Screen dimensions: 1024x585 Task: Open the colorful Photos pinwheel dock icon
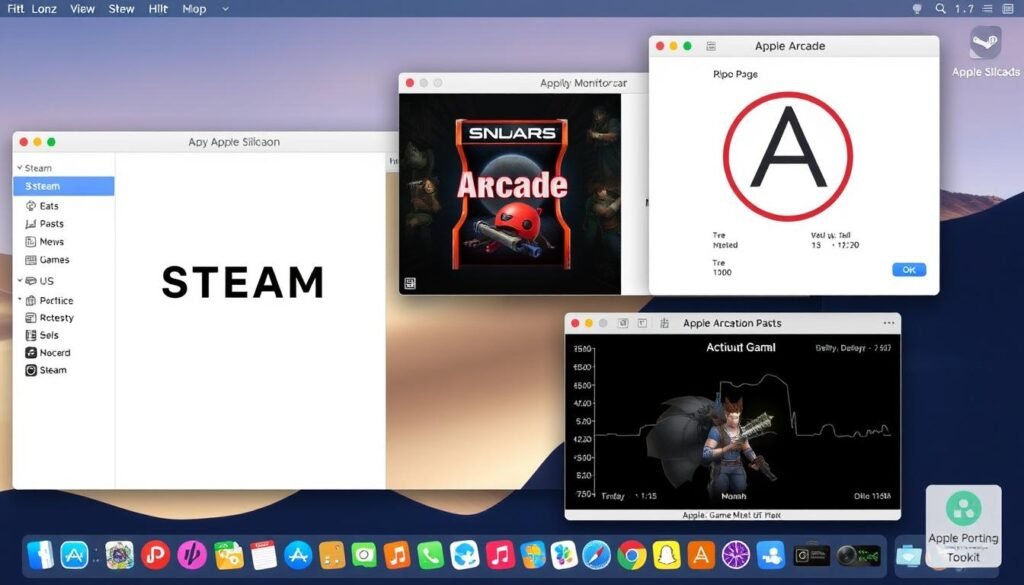(564, 556)
